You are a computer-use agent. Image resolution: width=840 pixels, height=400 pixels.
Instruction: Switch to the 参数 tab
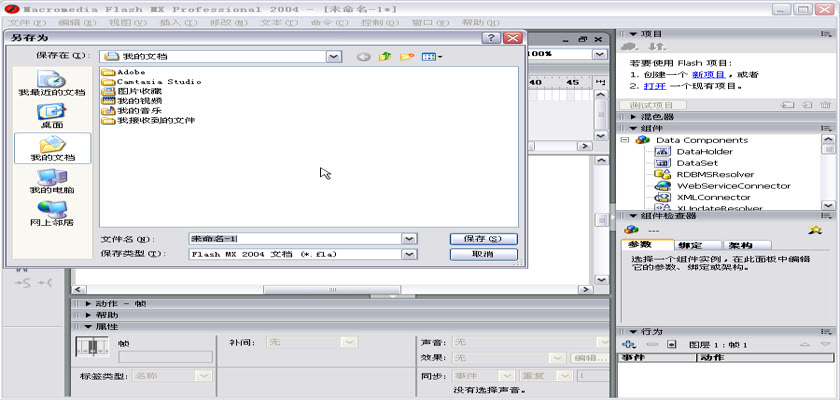click(x=647, y=245)
